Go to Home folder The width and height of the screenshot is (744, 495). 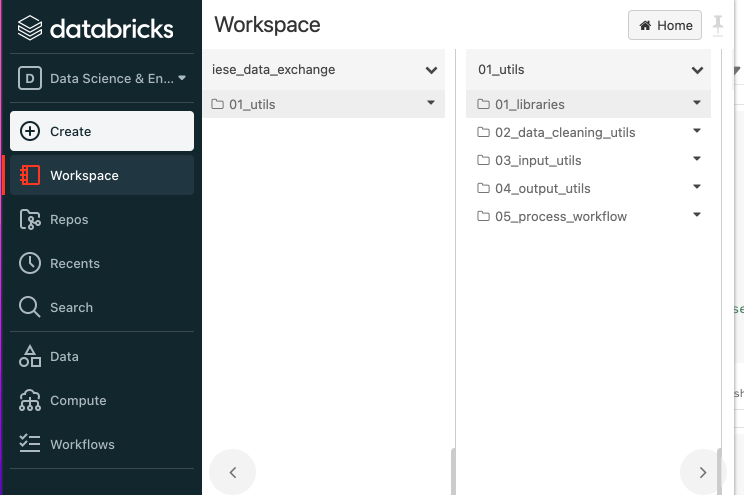665,25
